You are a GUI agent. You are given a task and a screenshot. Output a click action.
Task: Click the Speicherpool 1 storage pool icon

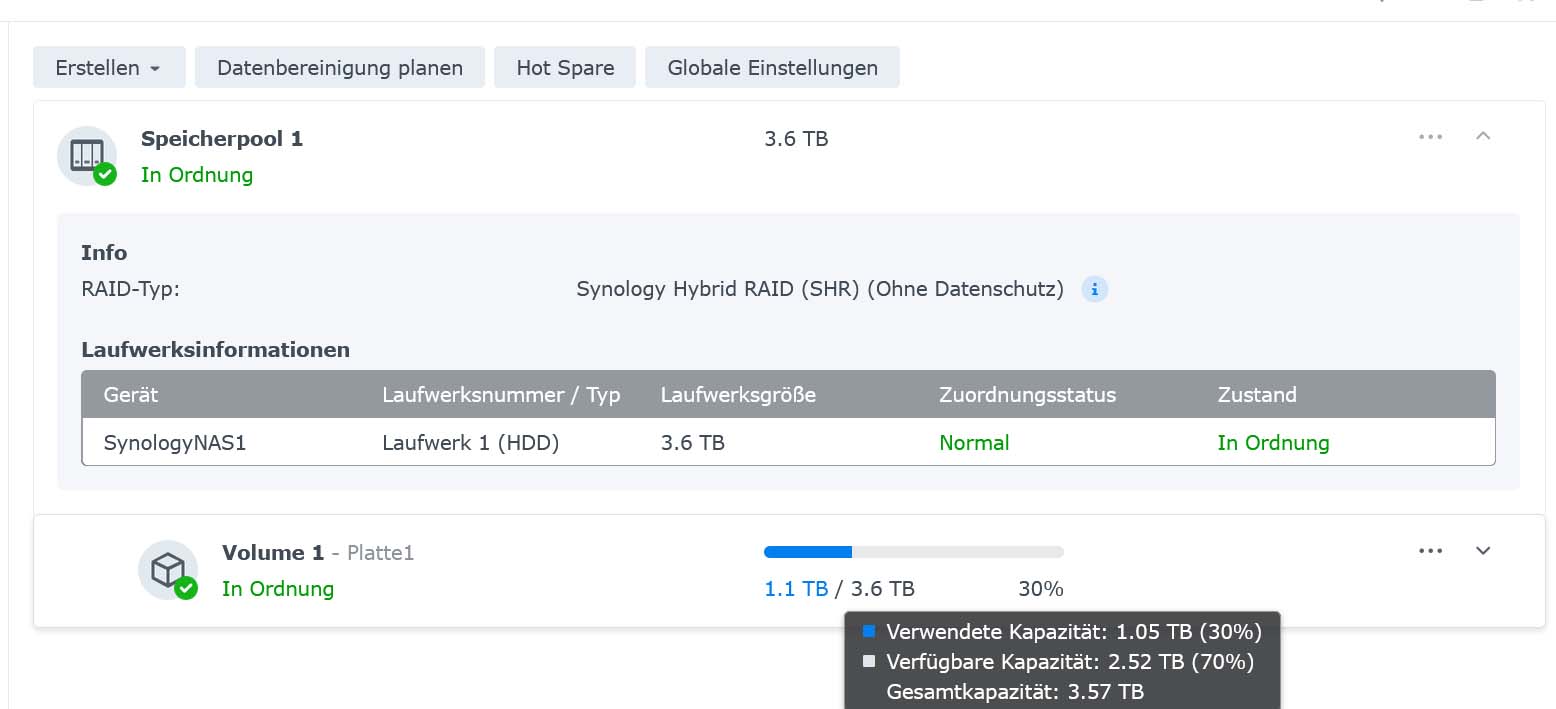[87, 156]
